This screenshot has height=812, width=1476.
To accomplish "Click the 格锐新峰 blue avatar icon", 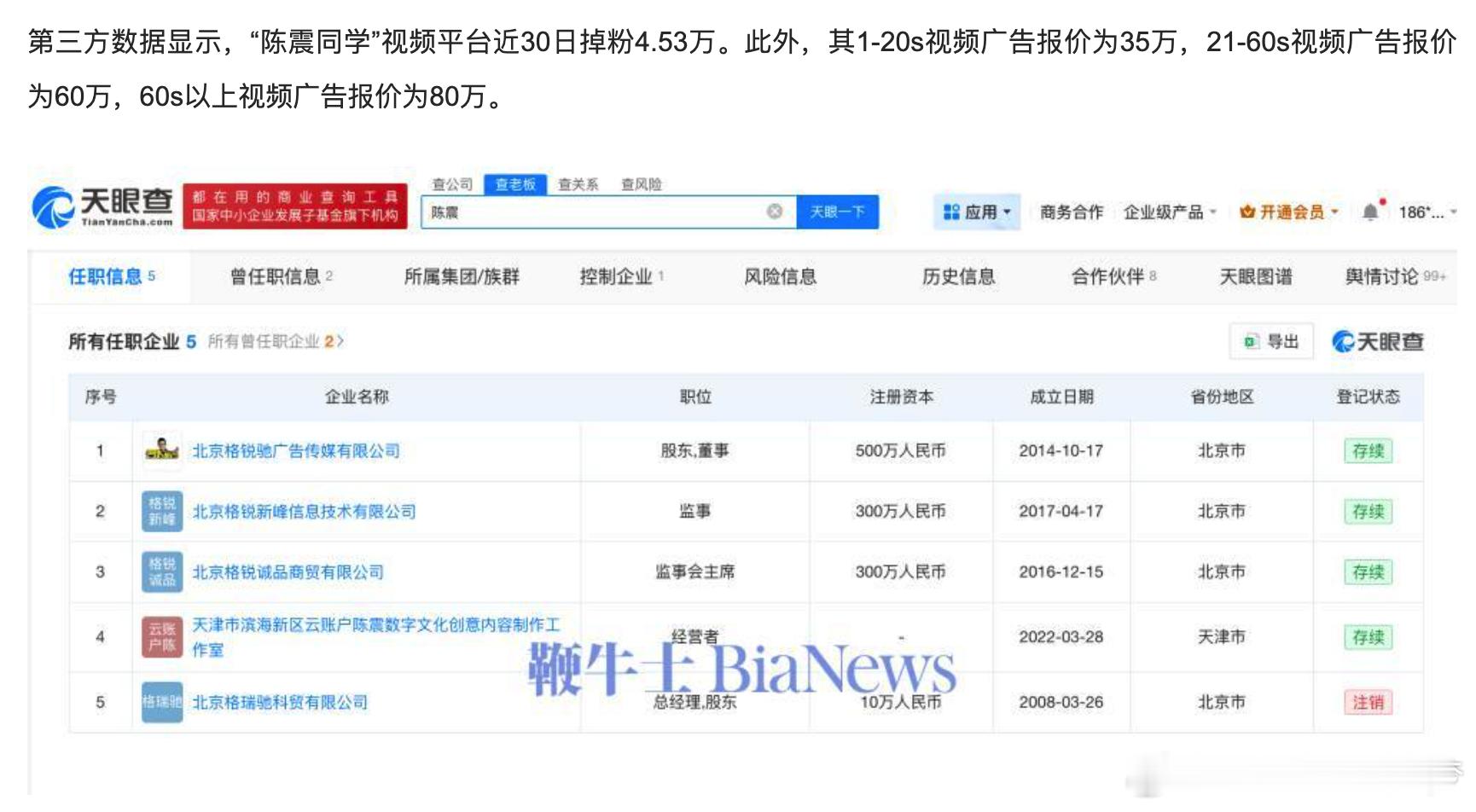I will (161, 511).
